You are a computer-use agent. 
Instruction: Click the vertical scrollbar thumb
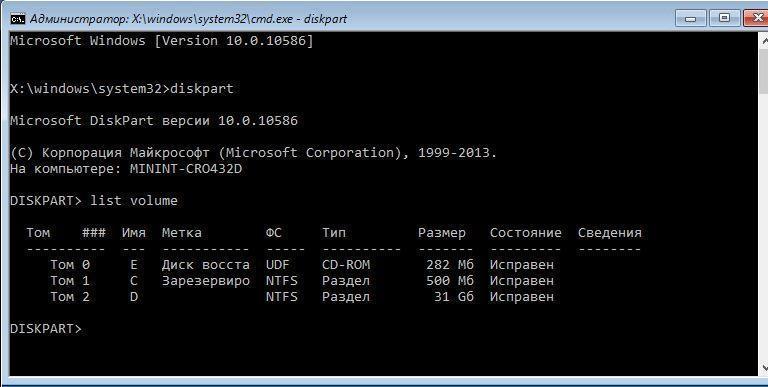point(764,71)
